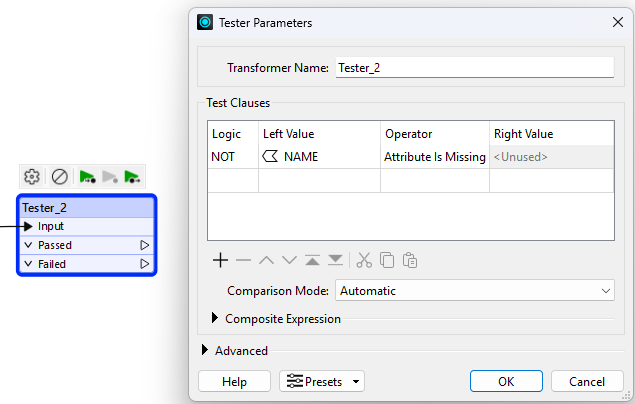Click the Cancel button
This screenshot has width=635, height=404.
[x=587, y=381]
